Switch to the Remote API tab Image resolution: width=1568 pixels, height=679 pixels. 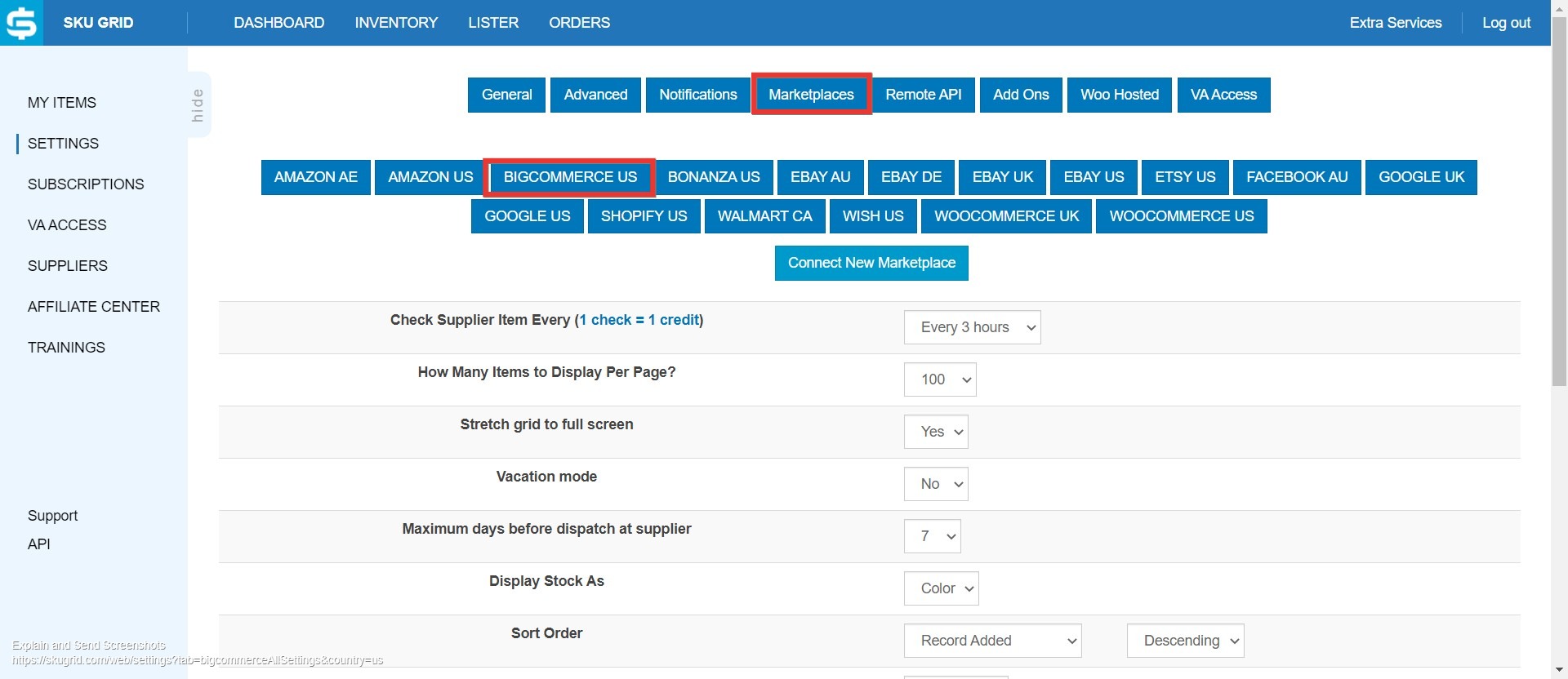click(924, 95)
